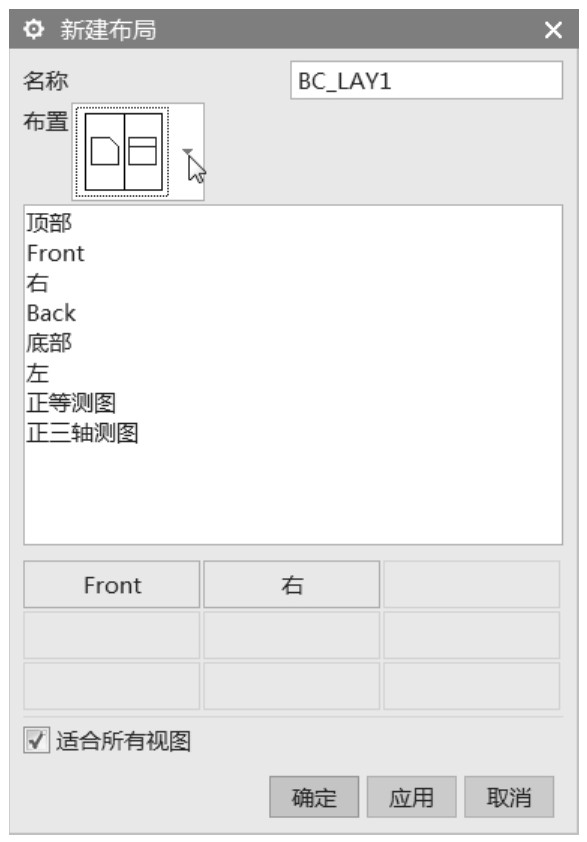Click the BC_LAY1 name input field
Image resolution: width=587 pixels, height=842 pixels.
(426, 81)
